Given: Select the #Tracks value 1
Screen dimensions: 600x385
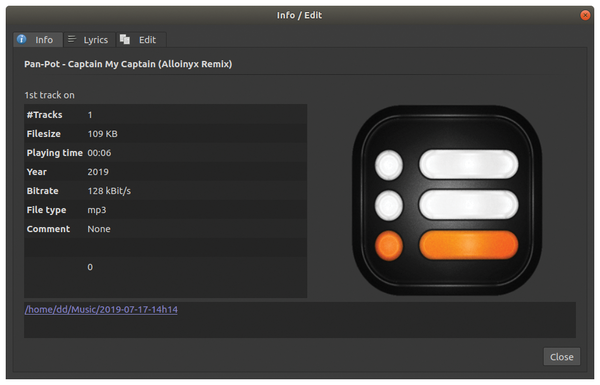Looking at the screenshot, I should pyautogui.click(x=90, y=115).
